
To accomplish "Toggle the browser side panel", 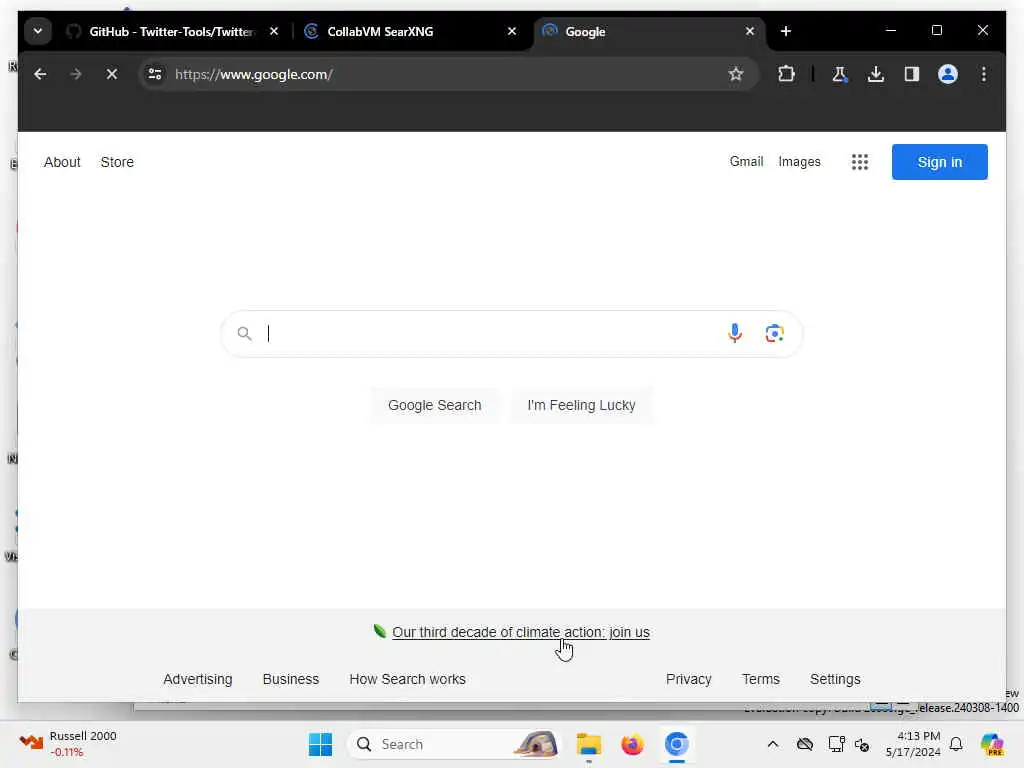I will coord(912,74).
